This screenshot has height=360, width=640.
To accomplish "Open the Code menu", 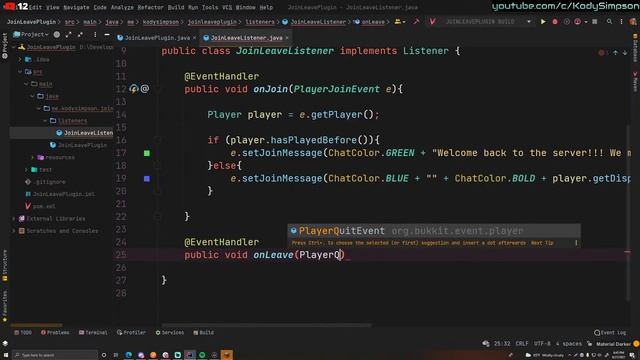I will [x=100, y=7].
